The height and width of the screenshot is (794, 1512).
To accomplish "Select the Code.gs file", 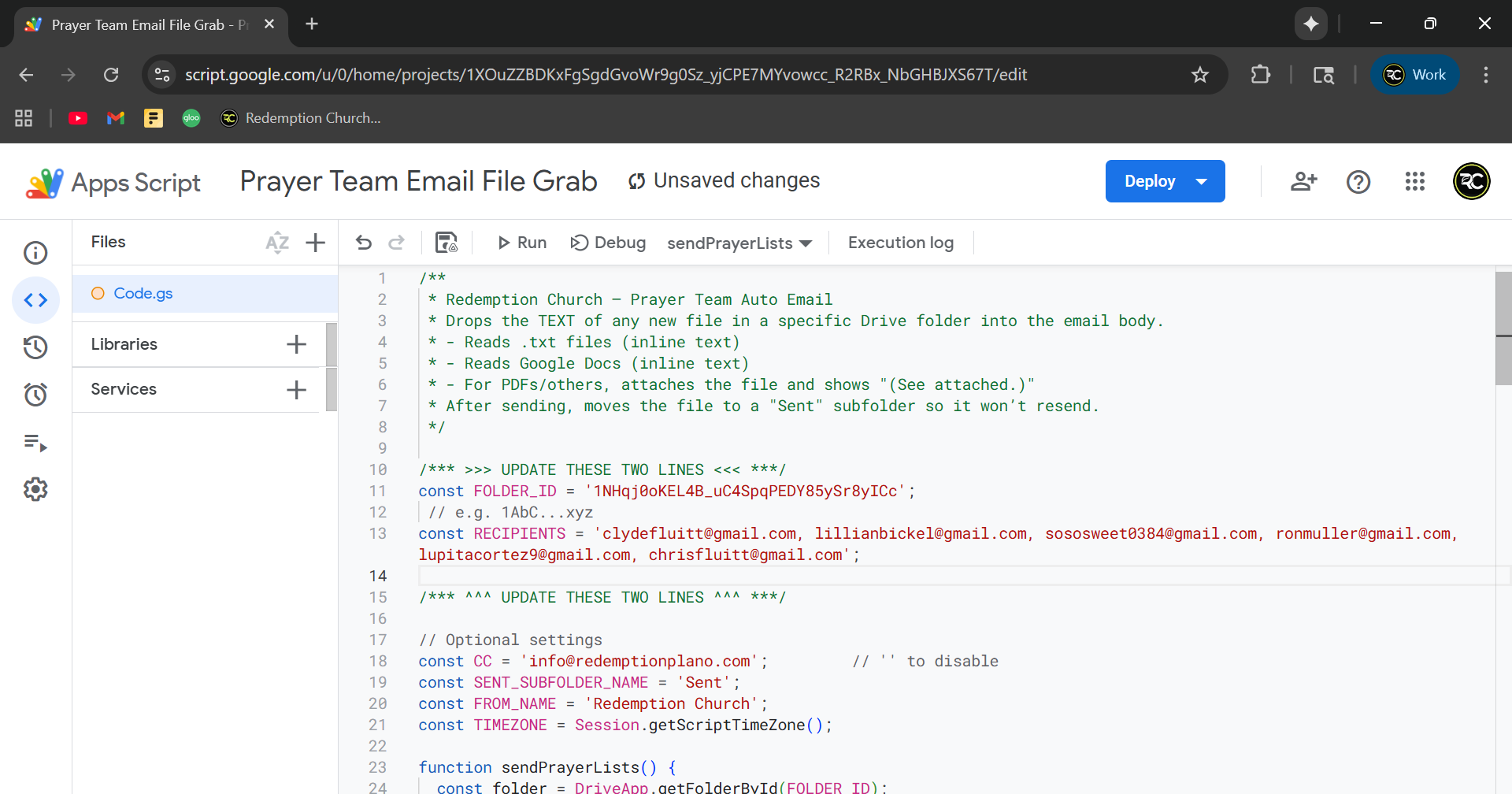I will click(143, 294).
